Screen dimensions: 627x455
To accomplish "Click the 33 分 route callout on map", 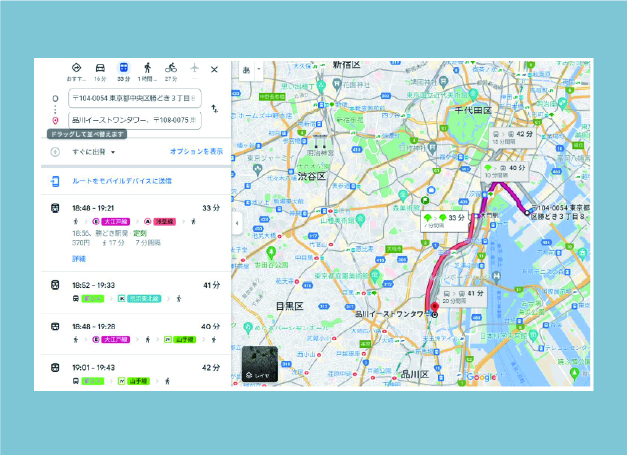I will (x=444, y=220).
